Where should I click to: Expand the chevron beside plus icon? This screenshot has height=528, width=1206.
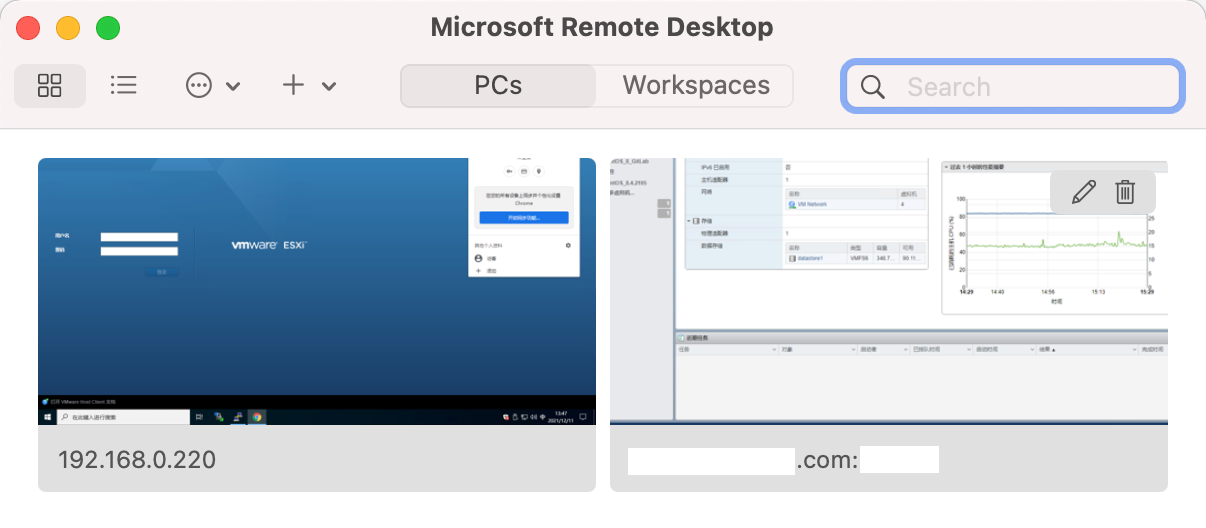(x=329, y=87)
